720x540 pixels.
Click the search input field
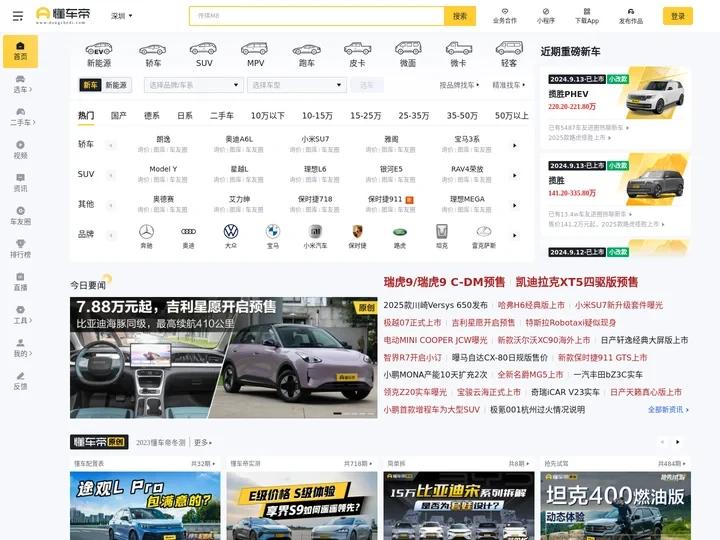click(316, 16)
